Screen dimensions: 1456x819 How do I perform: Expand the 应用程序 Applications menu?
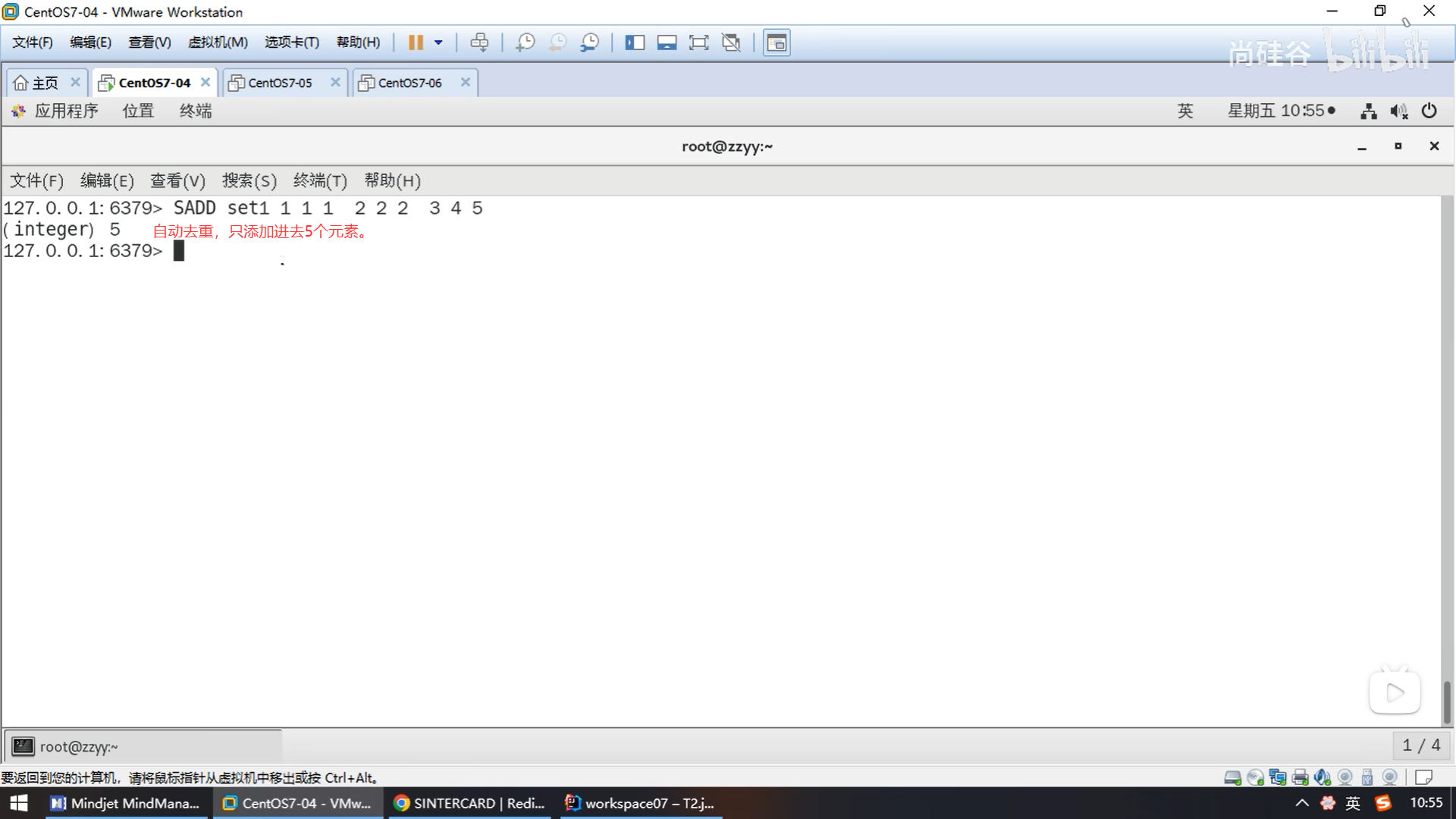(66, 111)
